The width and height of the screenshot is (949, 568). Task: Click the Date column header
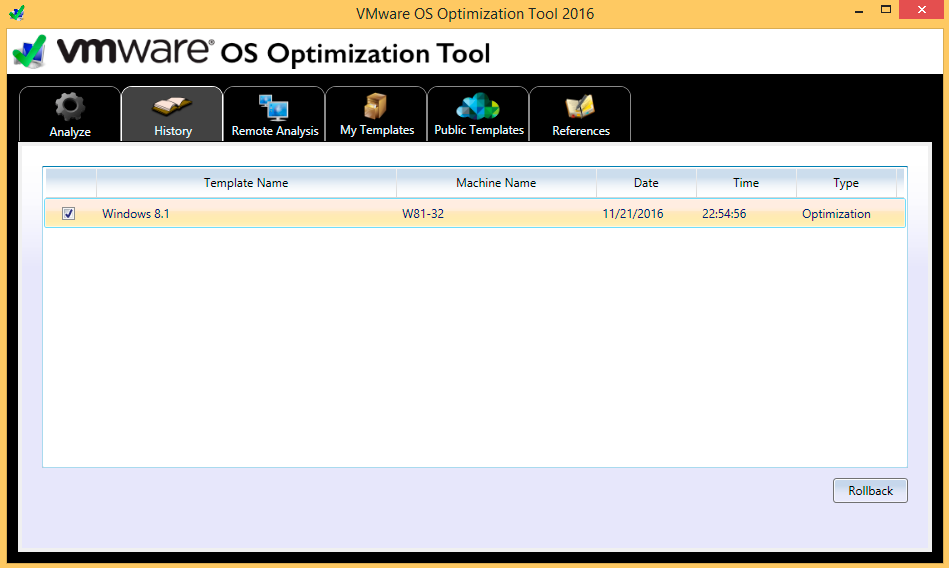(646, 183)
